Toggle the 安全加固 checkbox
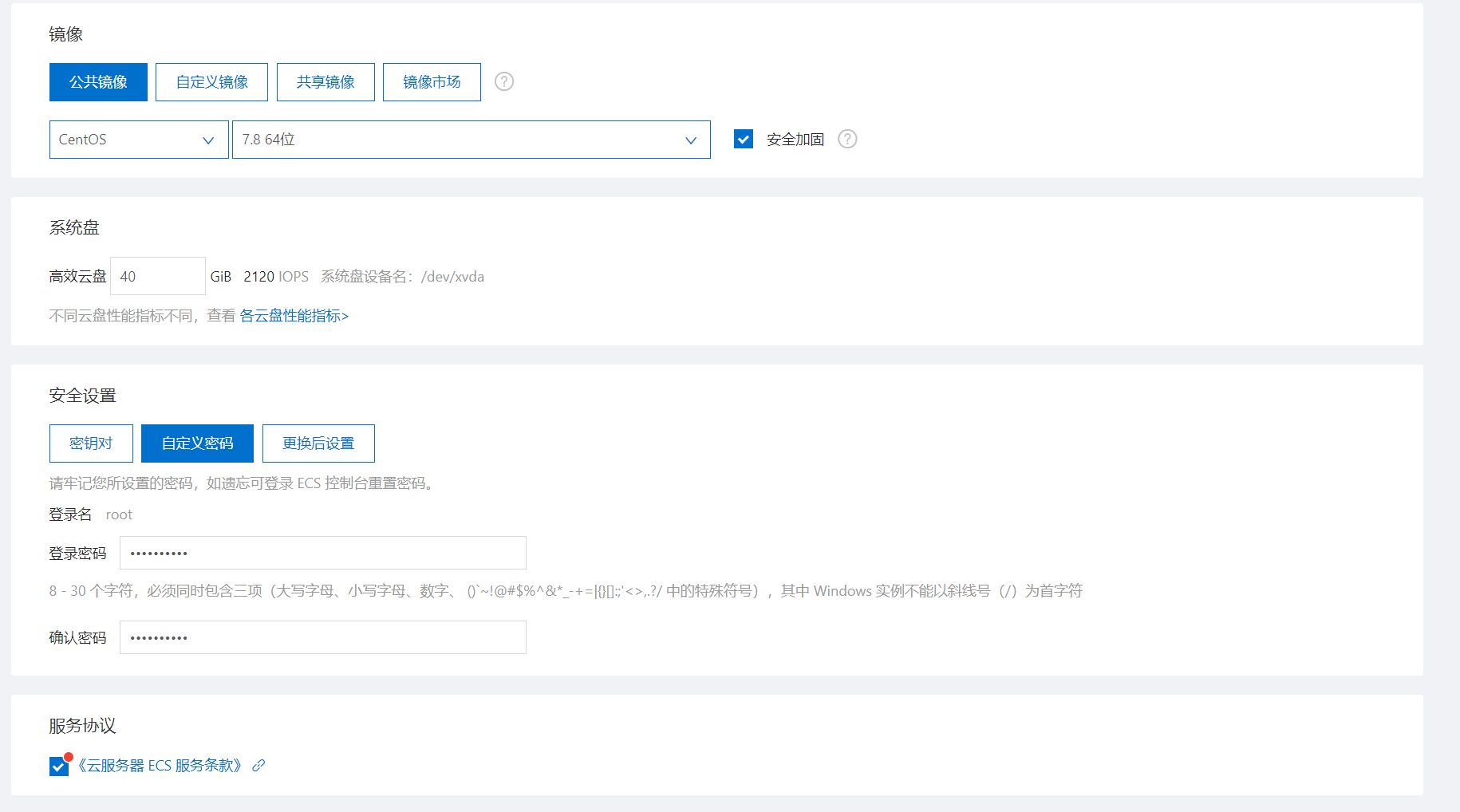 coord(744,139)
